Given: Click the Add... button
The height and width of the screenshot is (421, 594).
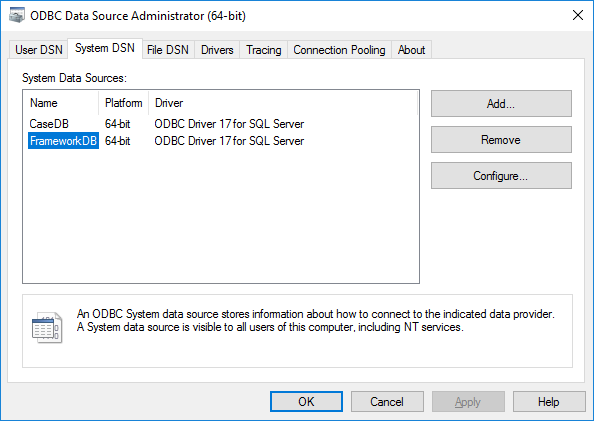Looking at the screenshot, I should pyautogui.click(x=501, y=103).
